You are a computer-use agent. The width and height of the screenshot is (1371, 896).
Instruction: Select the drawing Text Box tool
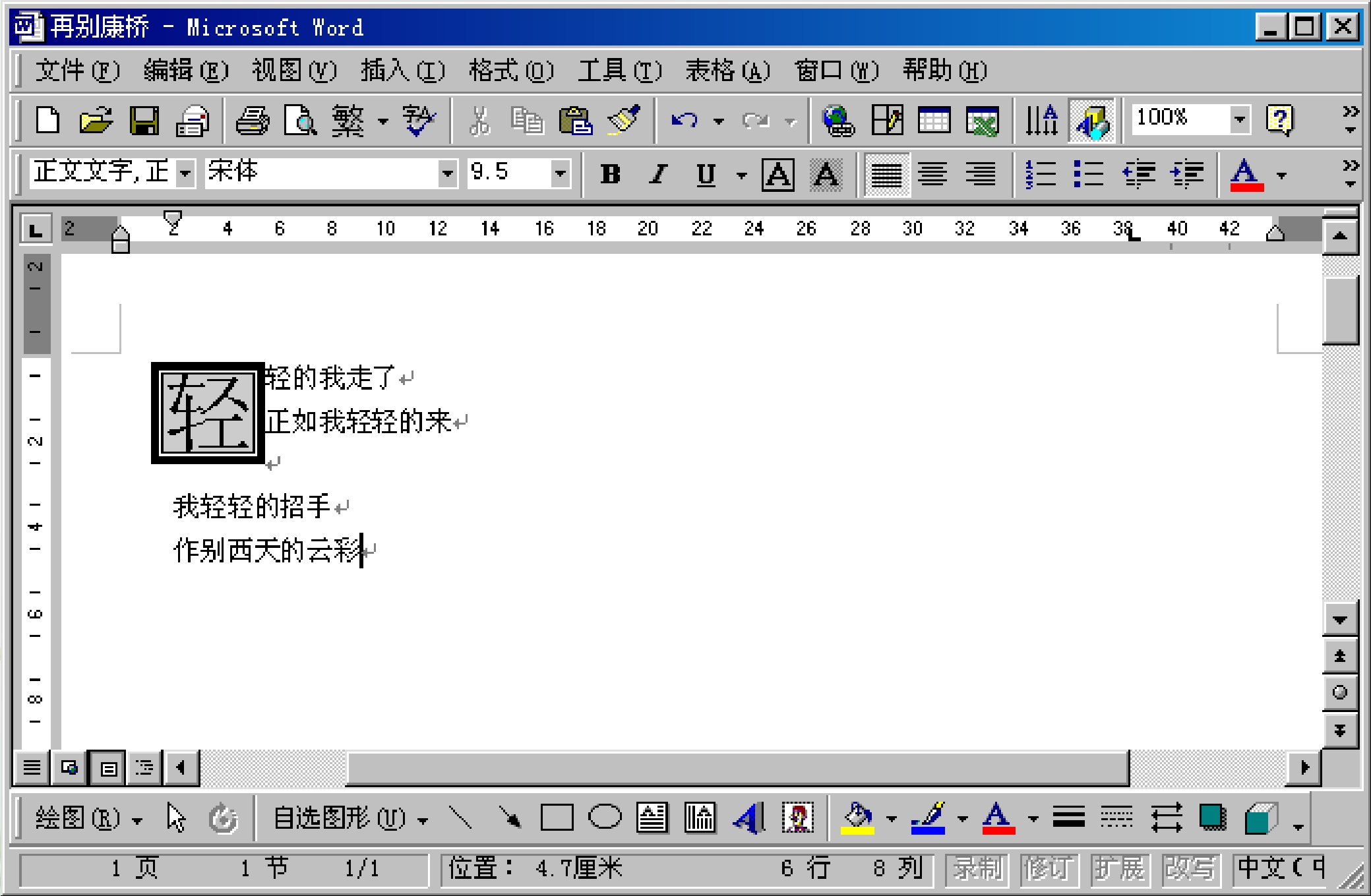[x=652, y=819]
